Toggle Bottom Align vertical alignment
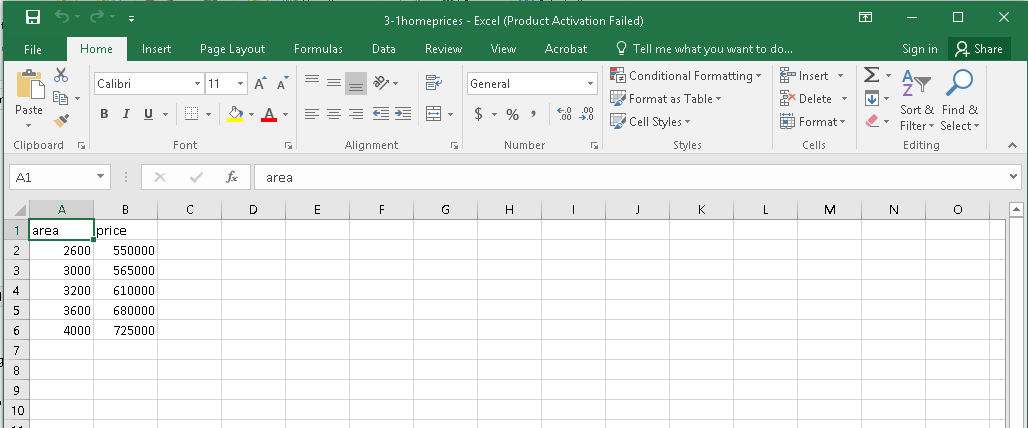1028x428 pixels. 356,83
